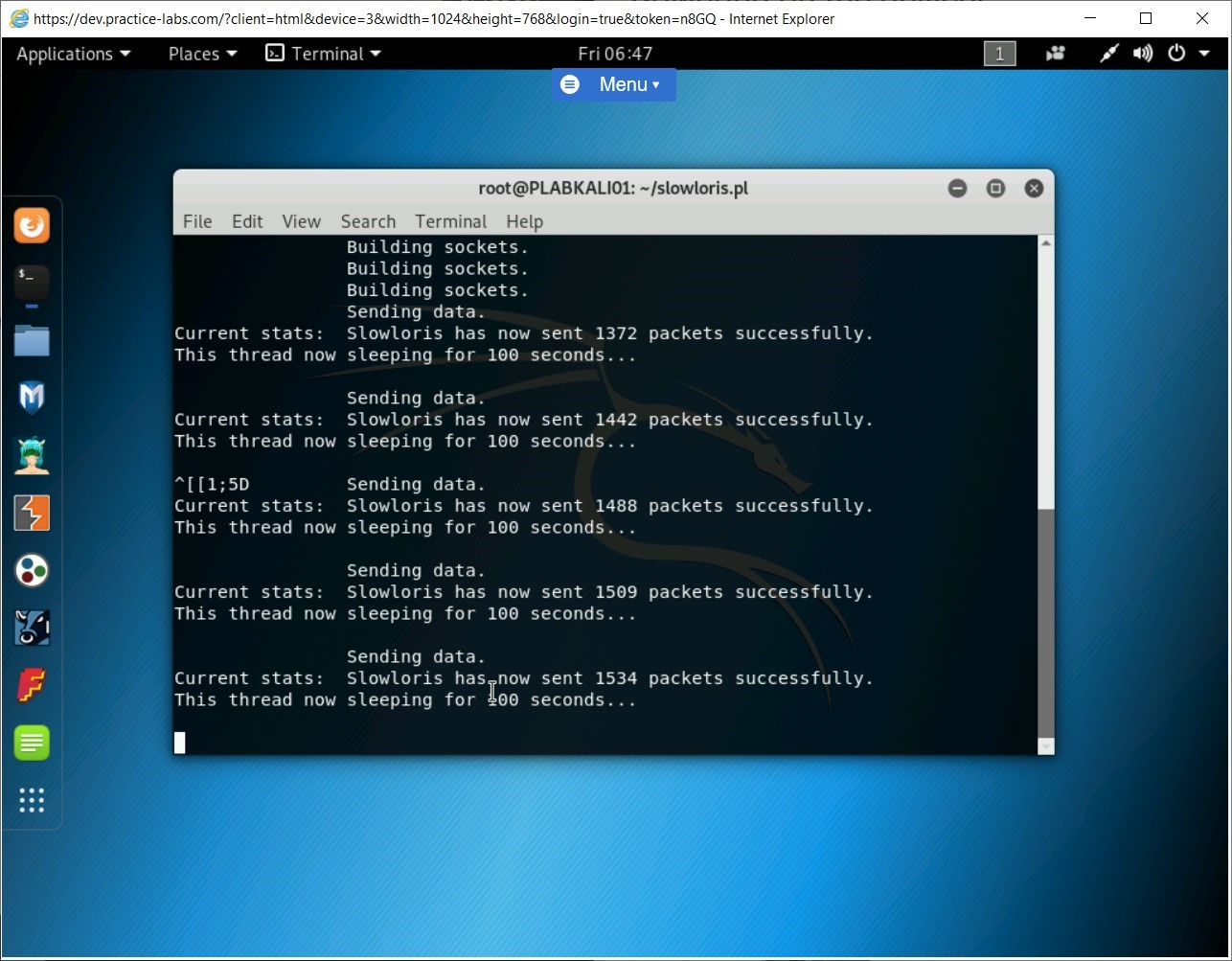
Task: Open the Search menu in the terminal
Action: (x=368, y=221)
